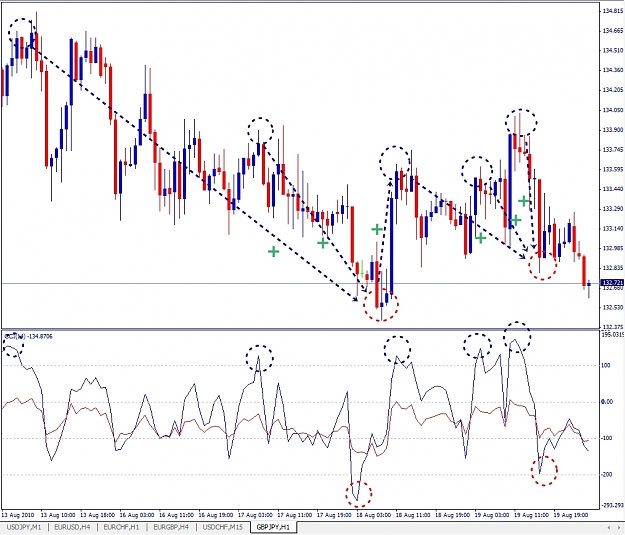Select the active GBPJPY,H1 chart tab

273,527
